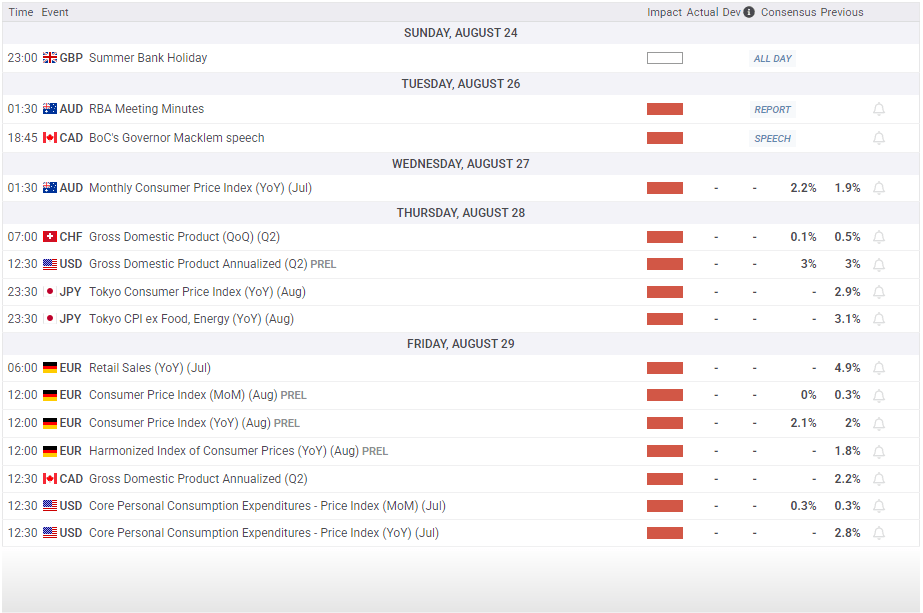Screen dimensions: 923x613
Task: Click bell for Tokyo Consumer Price Index
Action: click(x=879, y=292)
